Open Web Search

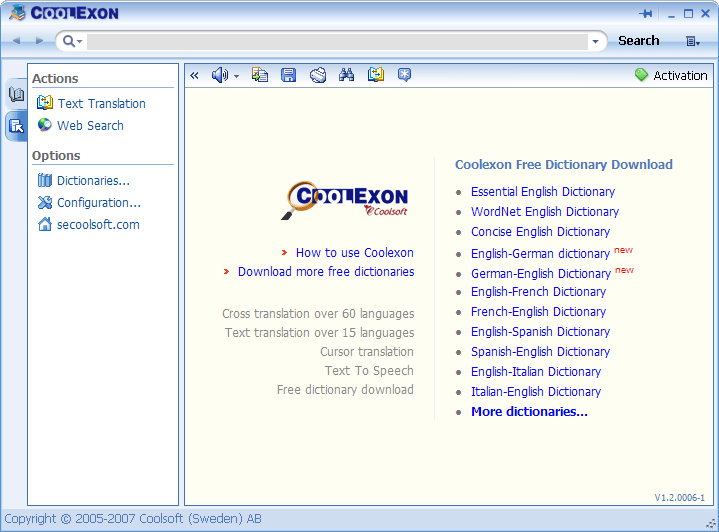point(90,125)
